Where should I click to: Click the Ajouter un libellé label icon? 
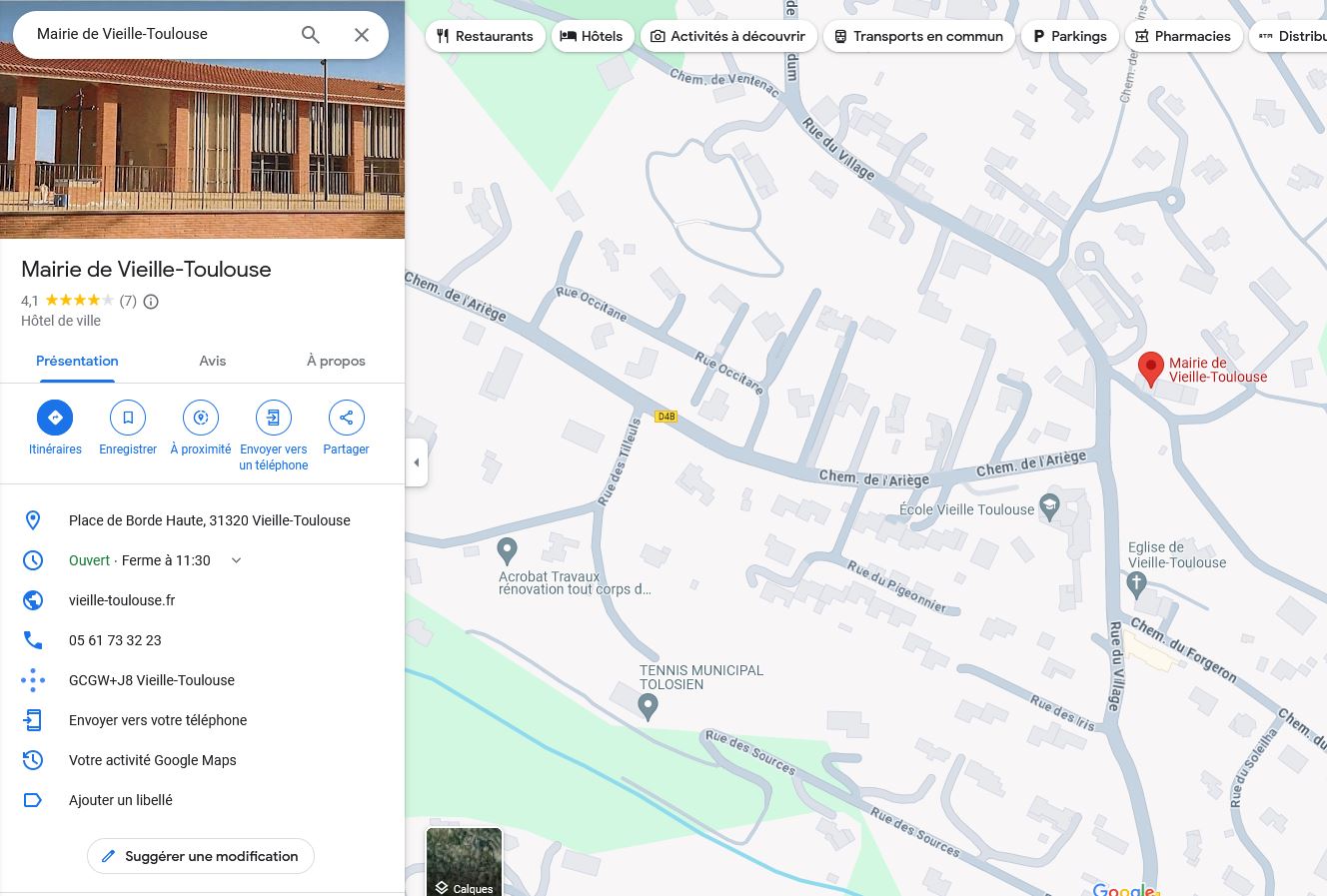pos(33,800)
